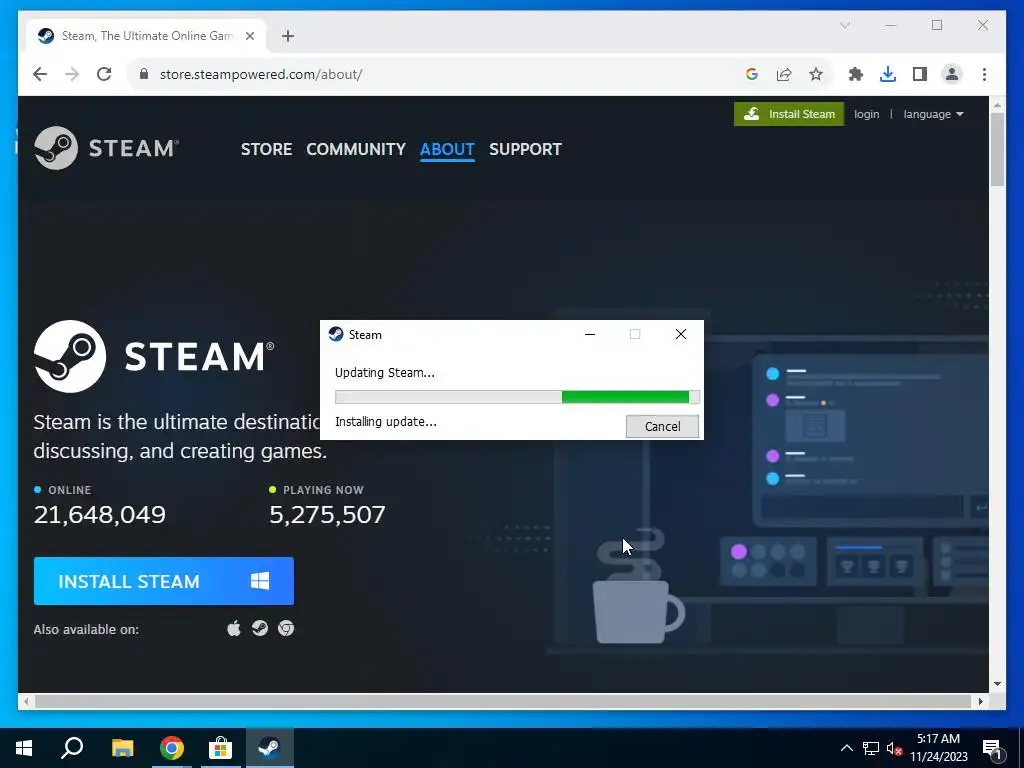Click the Steam taskbar icon
Screen dimensions: 1024x768
(270, 748)
